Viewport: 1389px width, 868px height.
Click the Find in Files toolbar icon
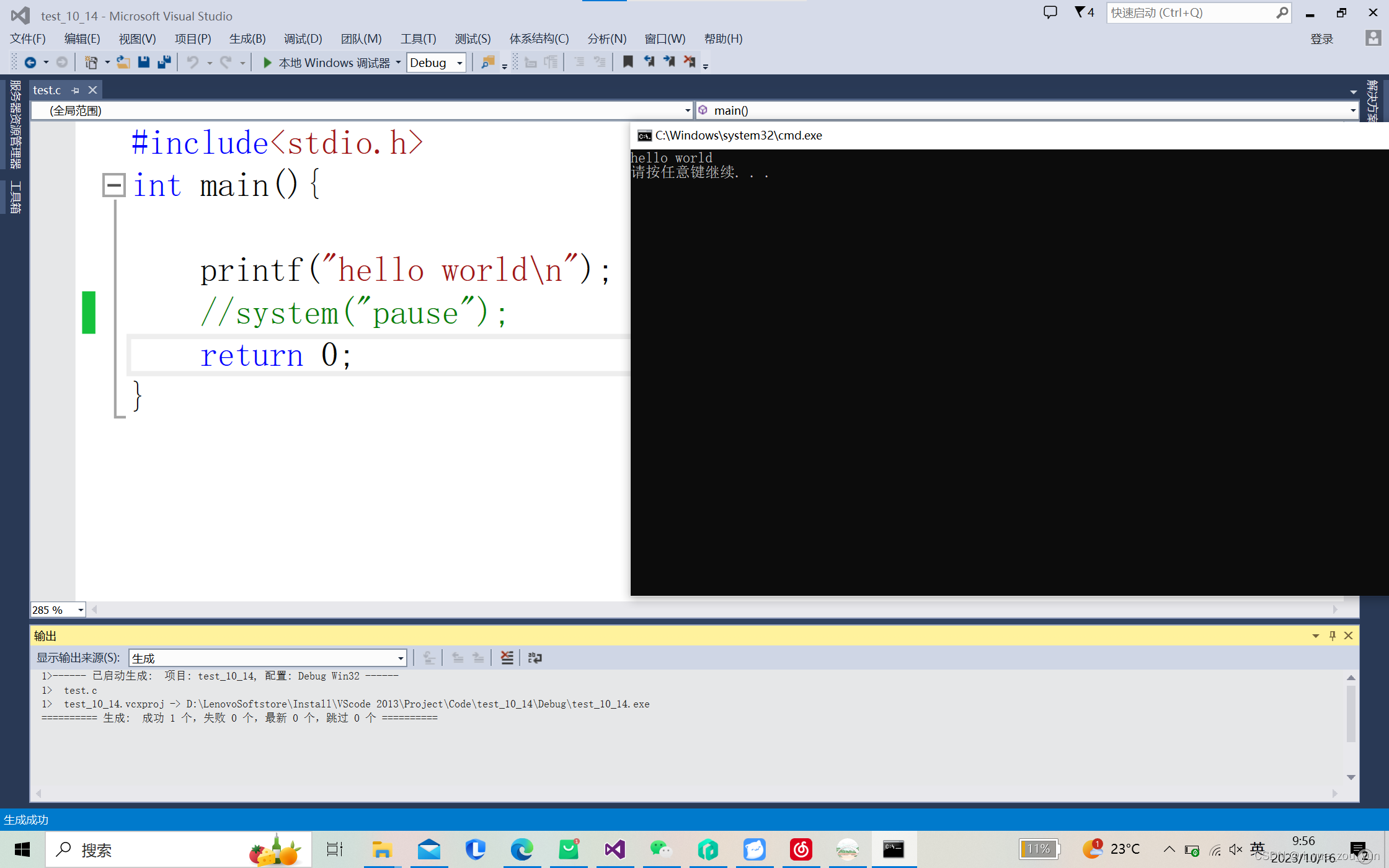point(488,62)
